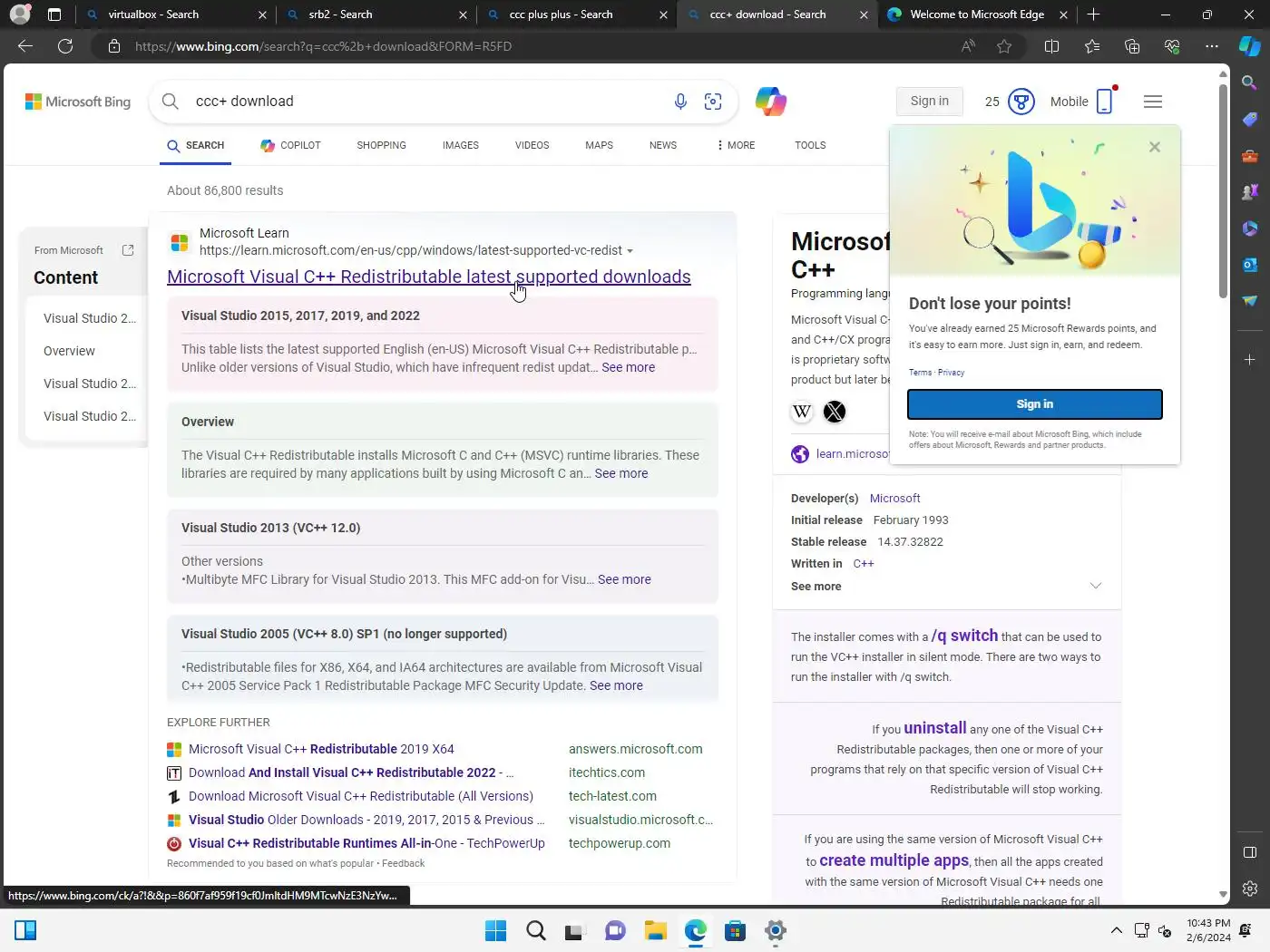
Task: Select the VIDEOS search tab
Action: 532,145
